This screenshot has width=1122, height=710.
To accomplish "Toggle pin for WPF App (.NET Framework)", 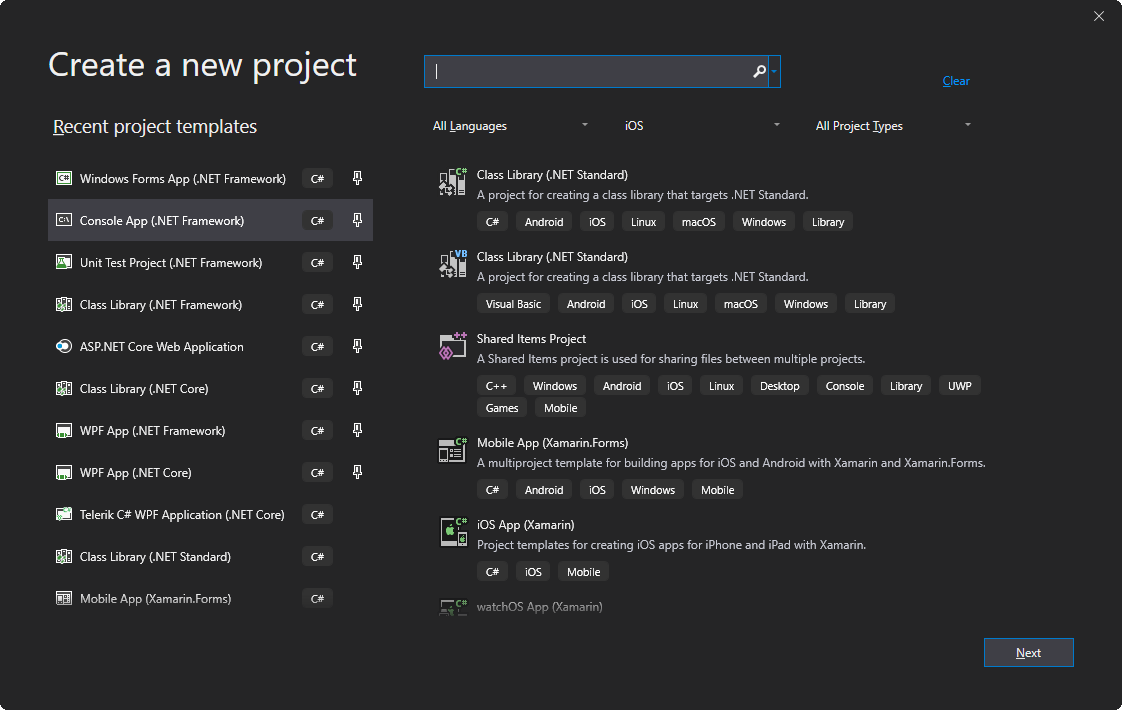I will pyautogui.click(x=357, y=431).
